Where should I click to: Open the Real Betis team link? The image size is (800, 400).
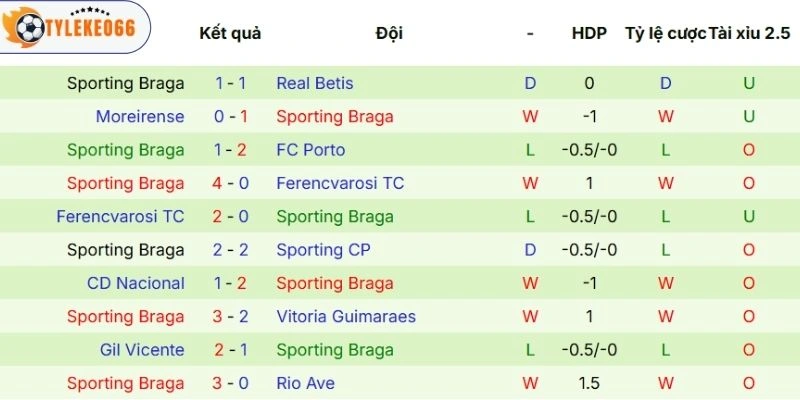314,83
